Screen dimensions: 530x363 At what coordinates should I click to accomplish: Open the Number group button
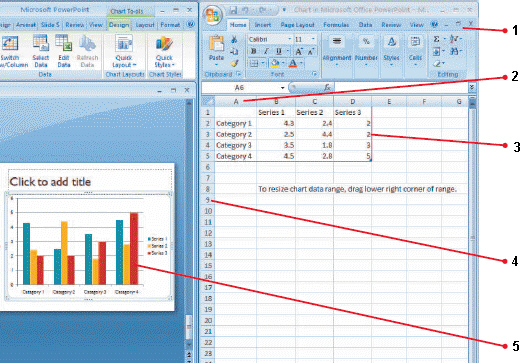[x=366, y=51]
